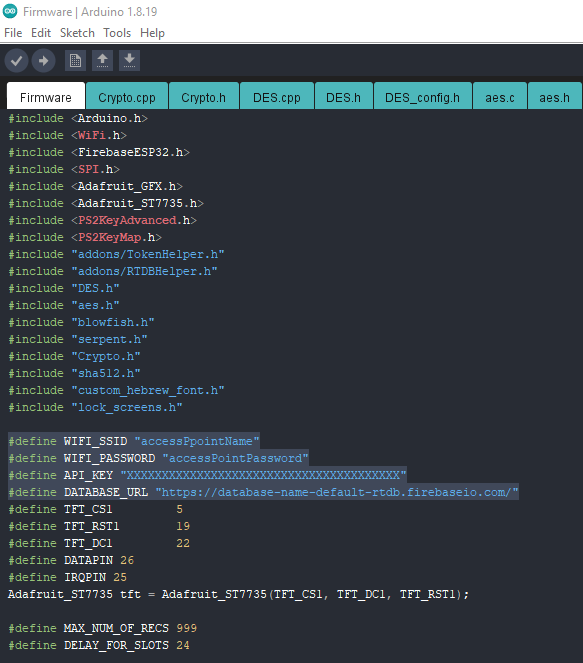Switch to the DES_config.h tab
Image resolution: width=583 pixels, height=663 pixels.
(422, 97)
